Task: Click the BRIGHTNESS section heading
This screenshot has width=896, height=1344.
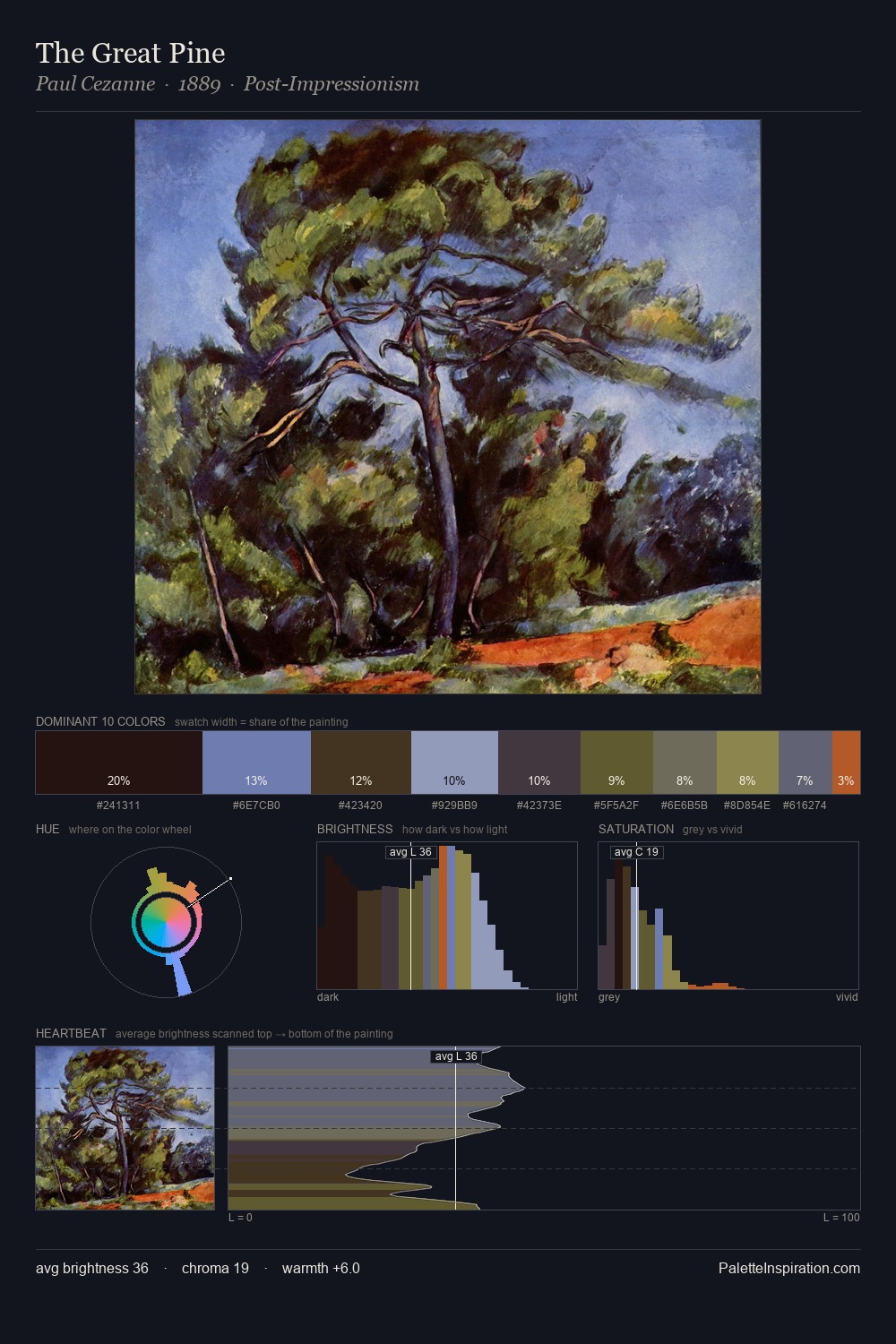Action: [x=355, y=829]
